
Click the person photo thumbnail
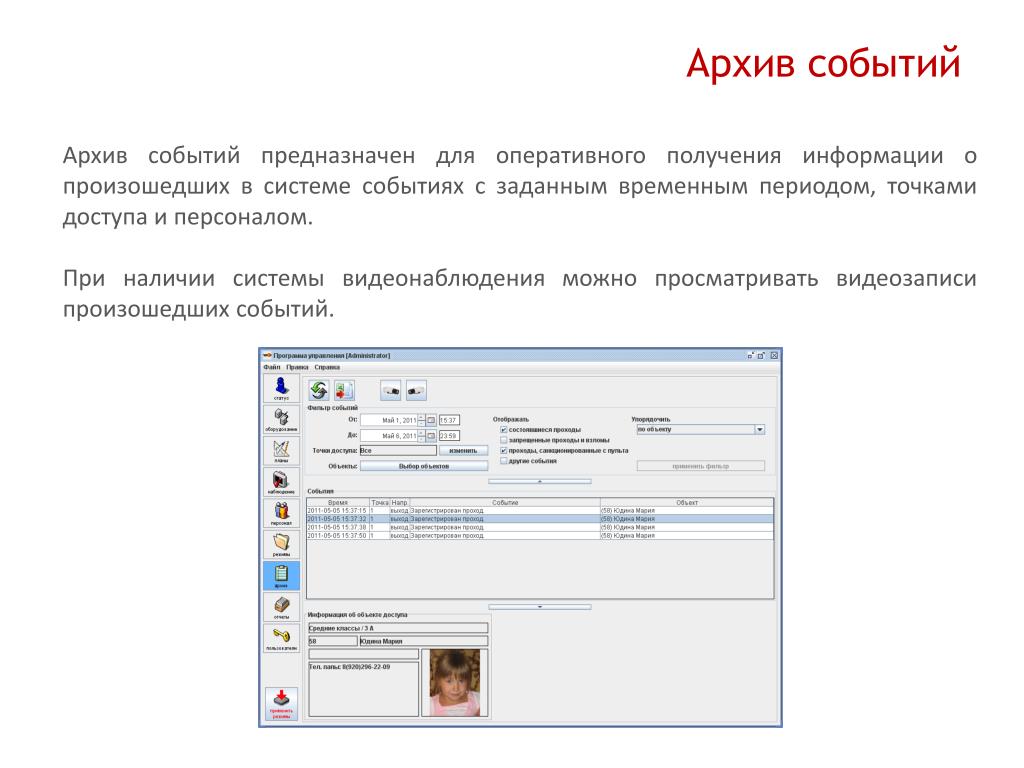coord(455,682)
